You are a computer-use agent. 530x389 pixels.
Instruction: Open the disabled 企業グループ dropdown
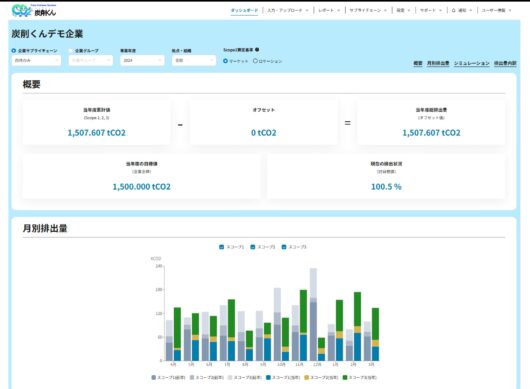91,60
